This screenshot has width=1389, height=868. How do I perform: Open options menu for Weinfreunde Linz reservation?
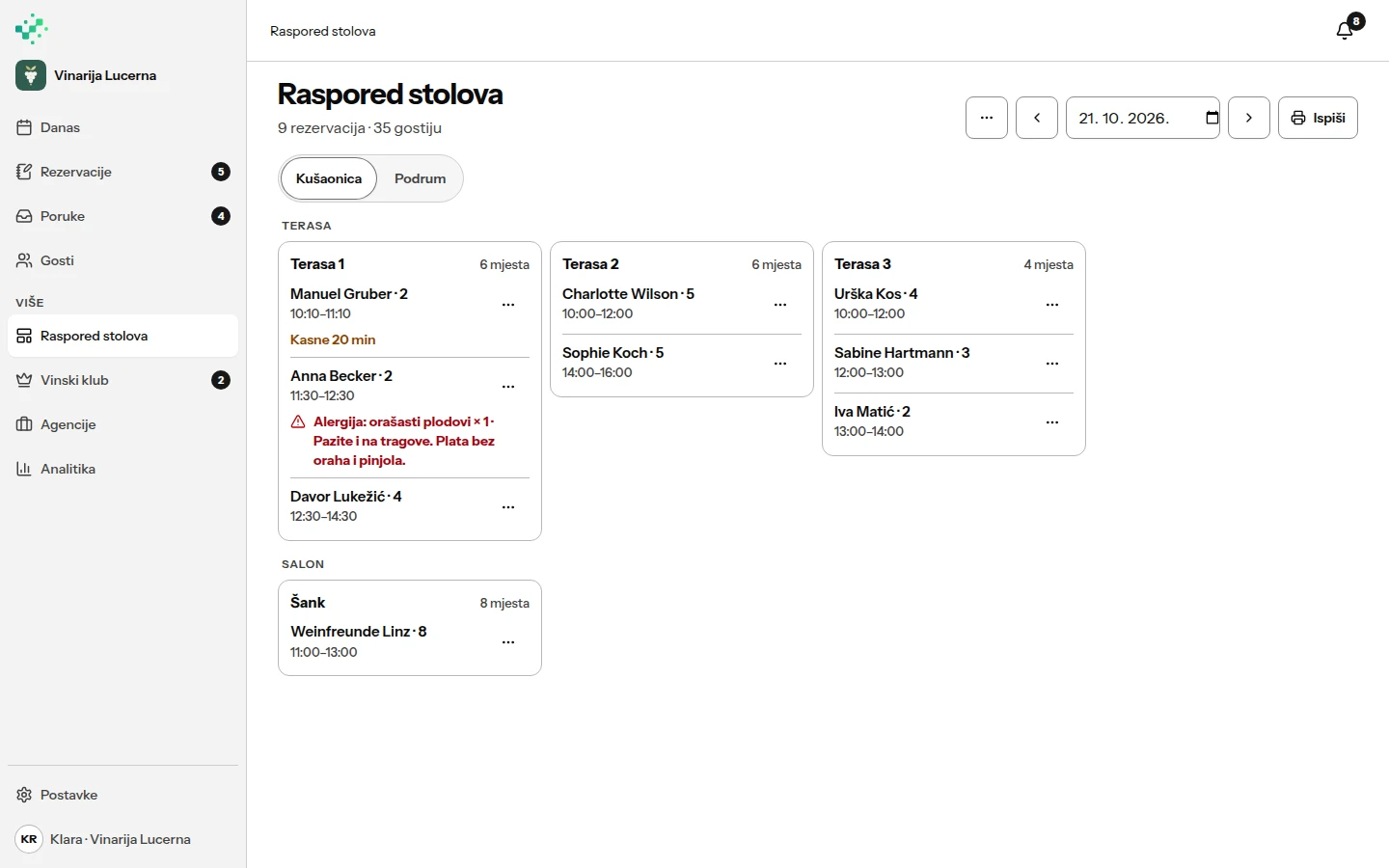pyautogui.click(x=508, y=642)
